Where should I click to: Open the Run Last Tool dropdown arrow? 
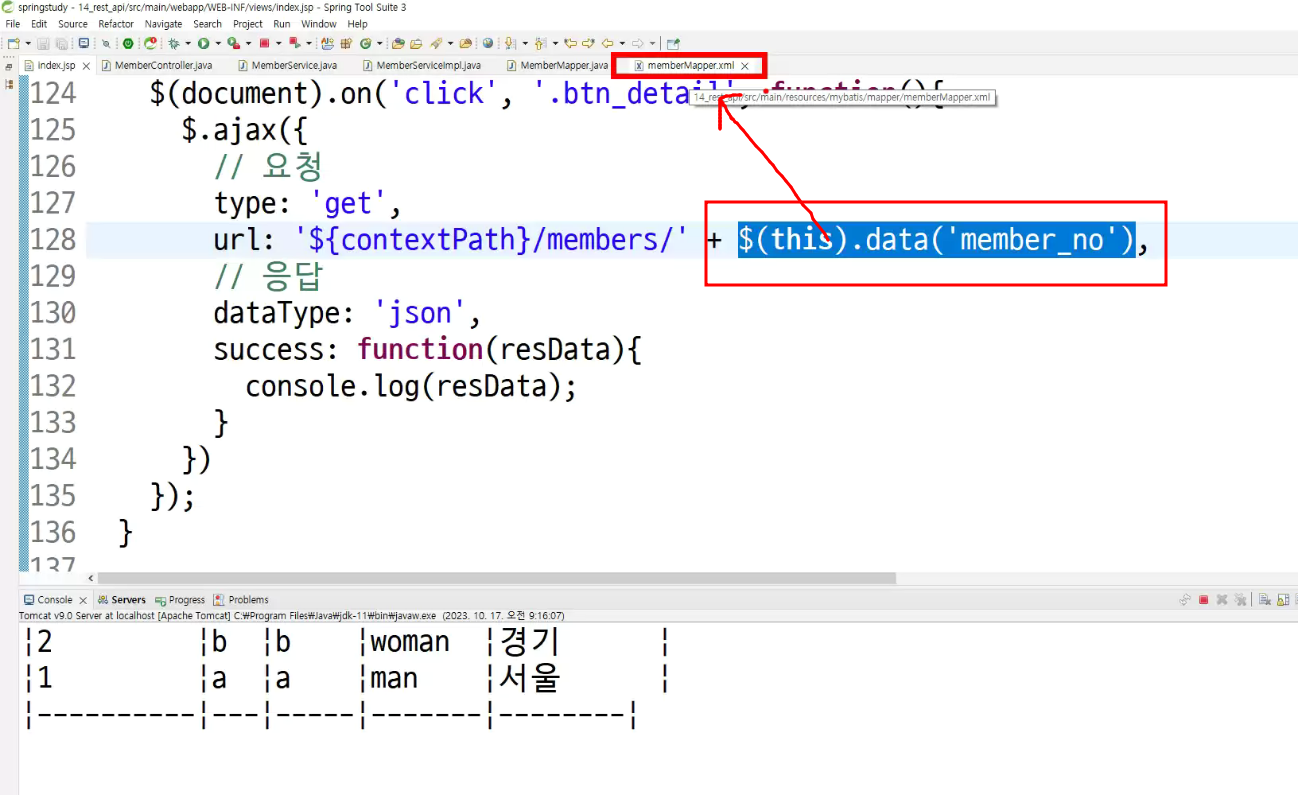click(248, 43)
